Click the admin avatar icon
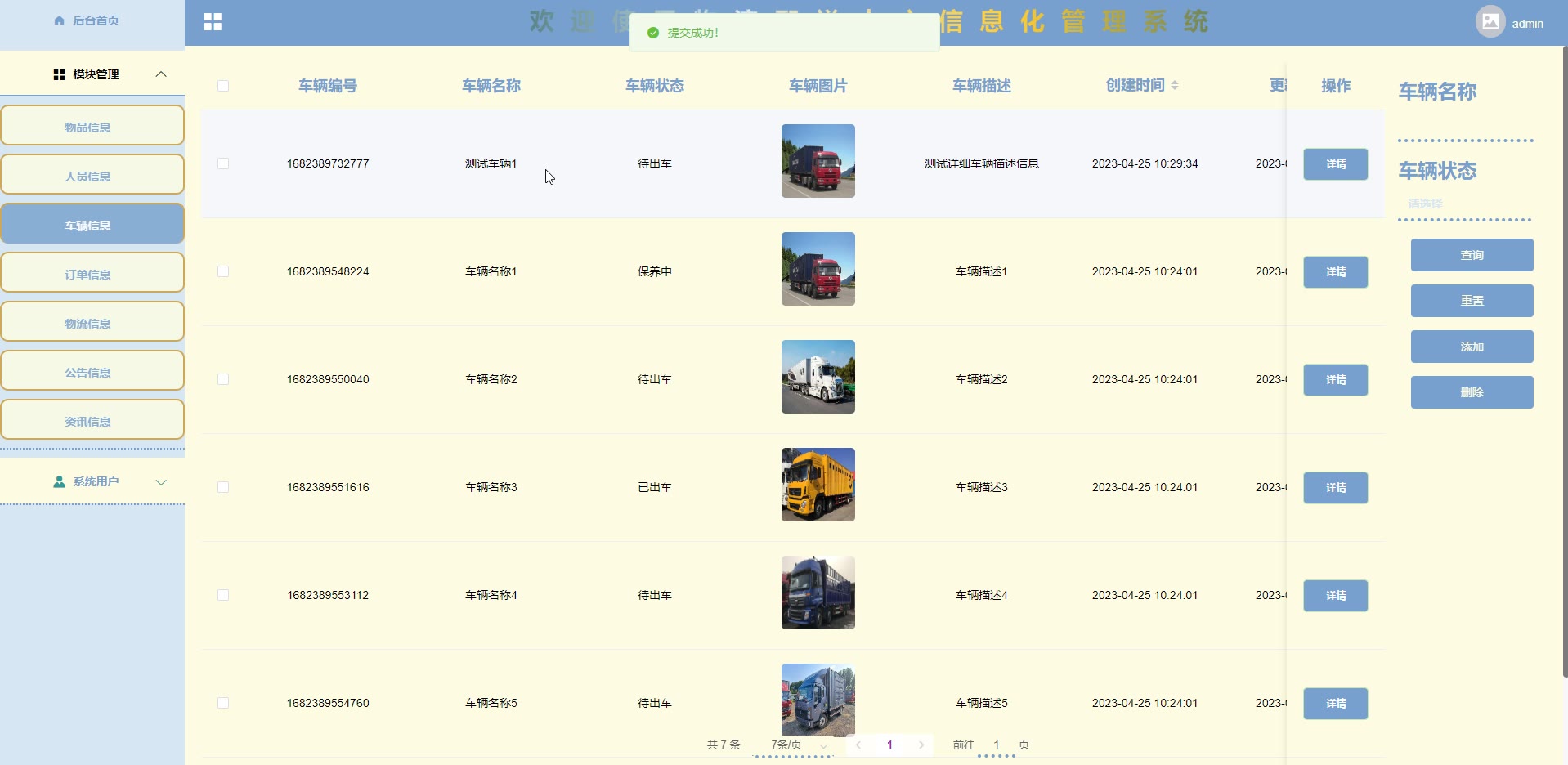The image size is (1568, 765). 1490,22
